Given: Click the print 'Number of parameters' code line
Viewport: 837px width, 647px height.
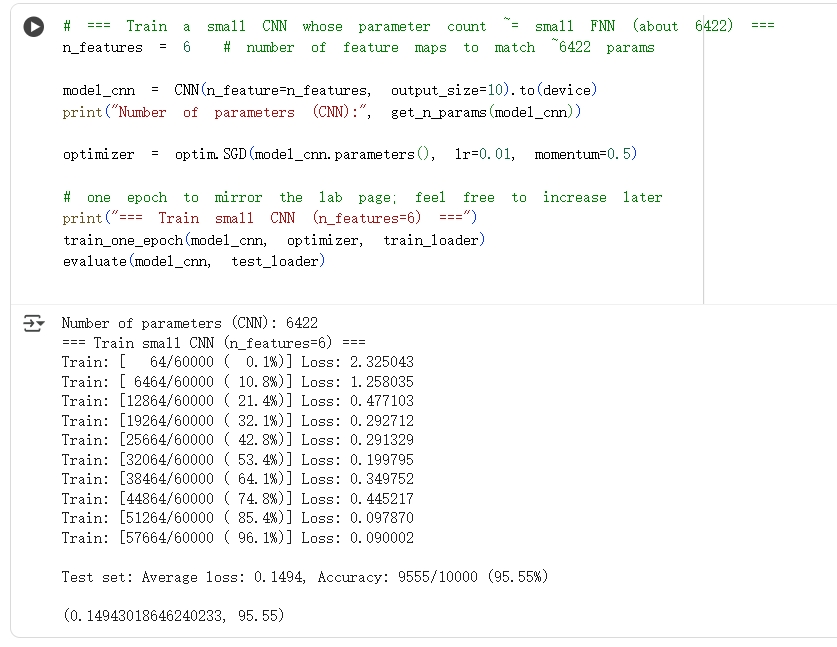Looking at the screenshot, I should pyautogui.click(x=321, y=112).
